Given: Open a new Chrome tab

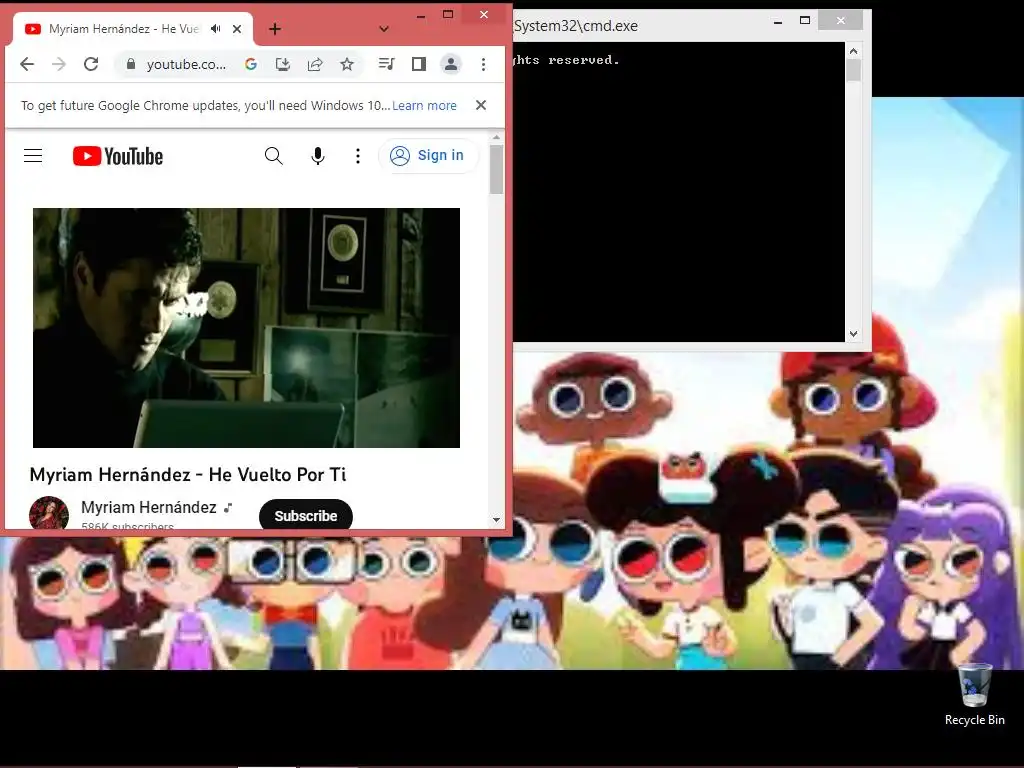Looking at the screenshot, I should [x=275, y=29].
